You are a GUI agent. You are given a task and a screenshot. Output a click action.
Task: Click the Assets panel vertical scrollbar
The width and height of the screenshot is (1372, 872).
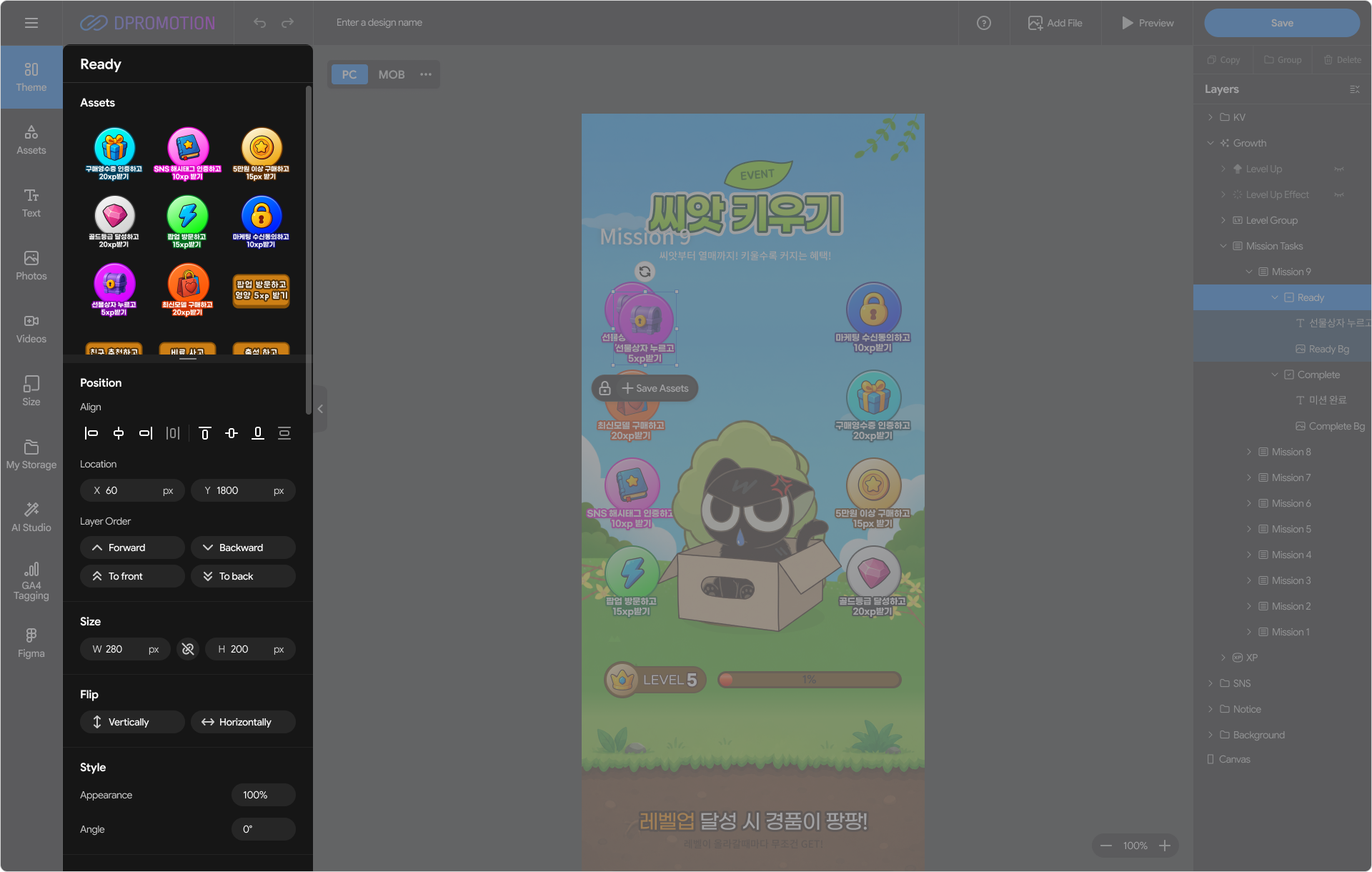coord(309,250)
